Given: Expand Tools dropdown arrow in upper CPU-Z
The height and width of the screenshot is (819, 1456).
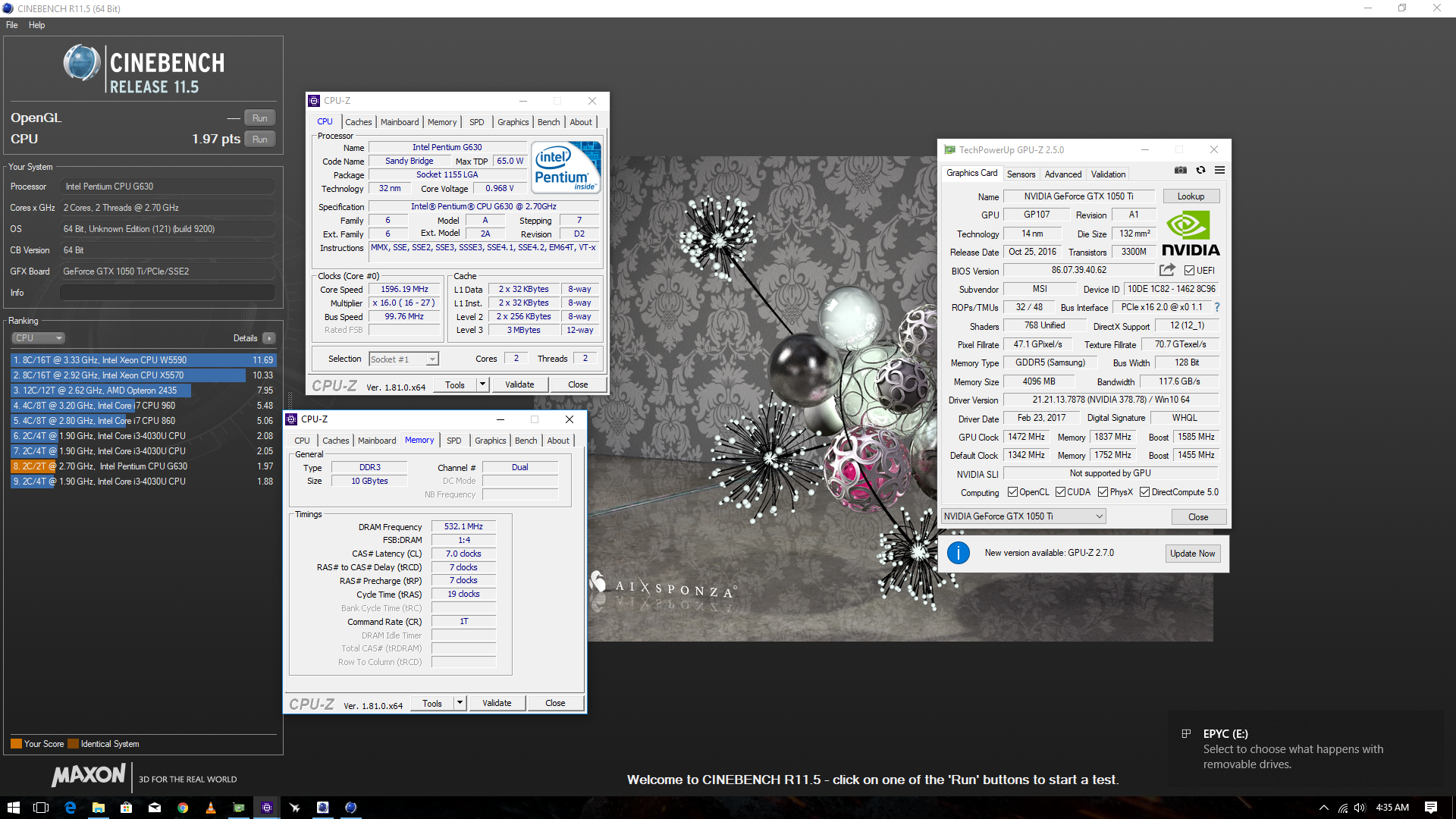Looking at the screenshot, I should click(482, 384).
